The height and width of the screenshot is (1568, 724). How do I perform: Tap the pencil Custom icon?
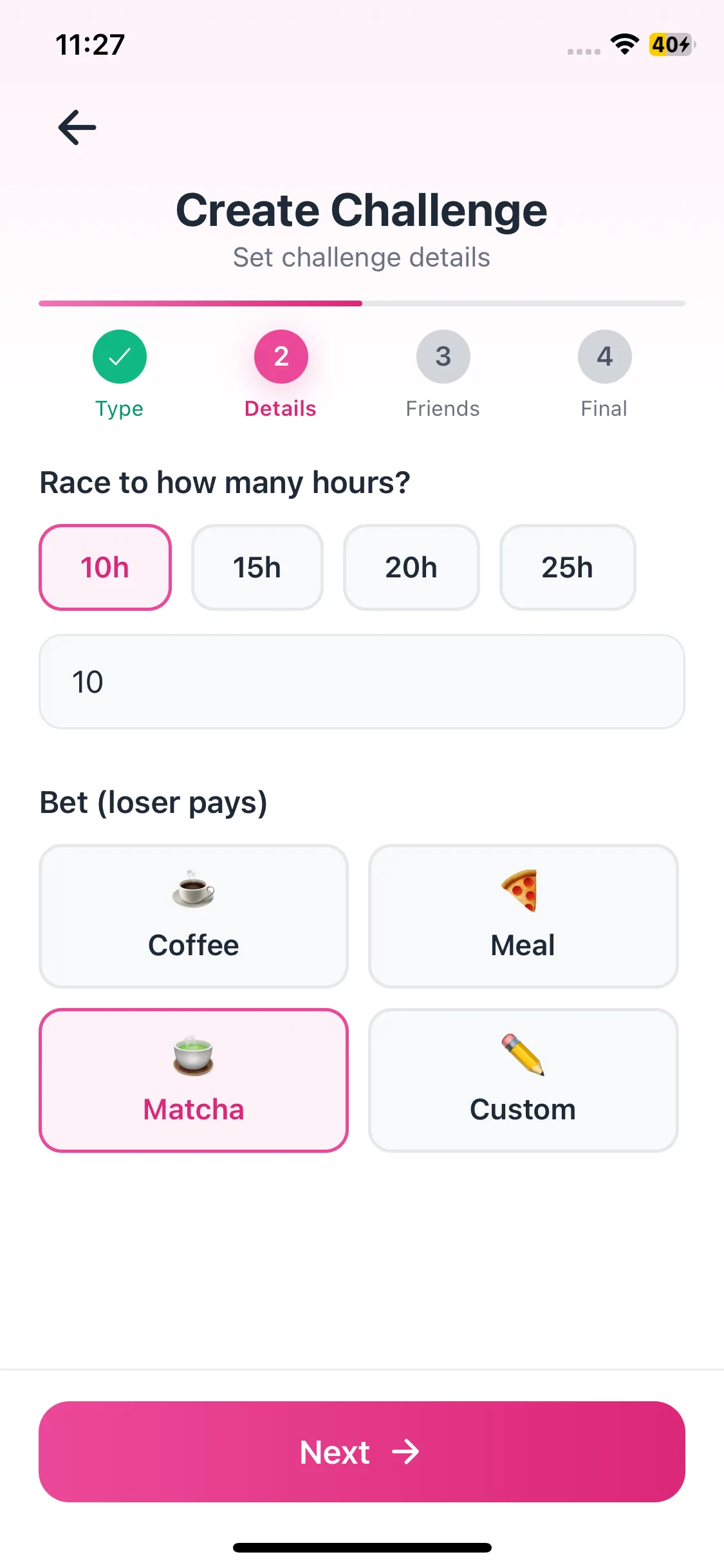coord(523,1054)
